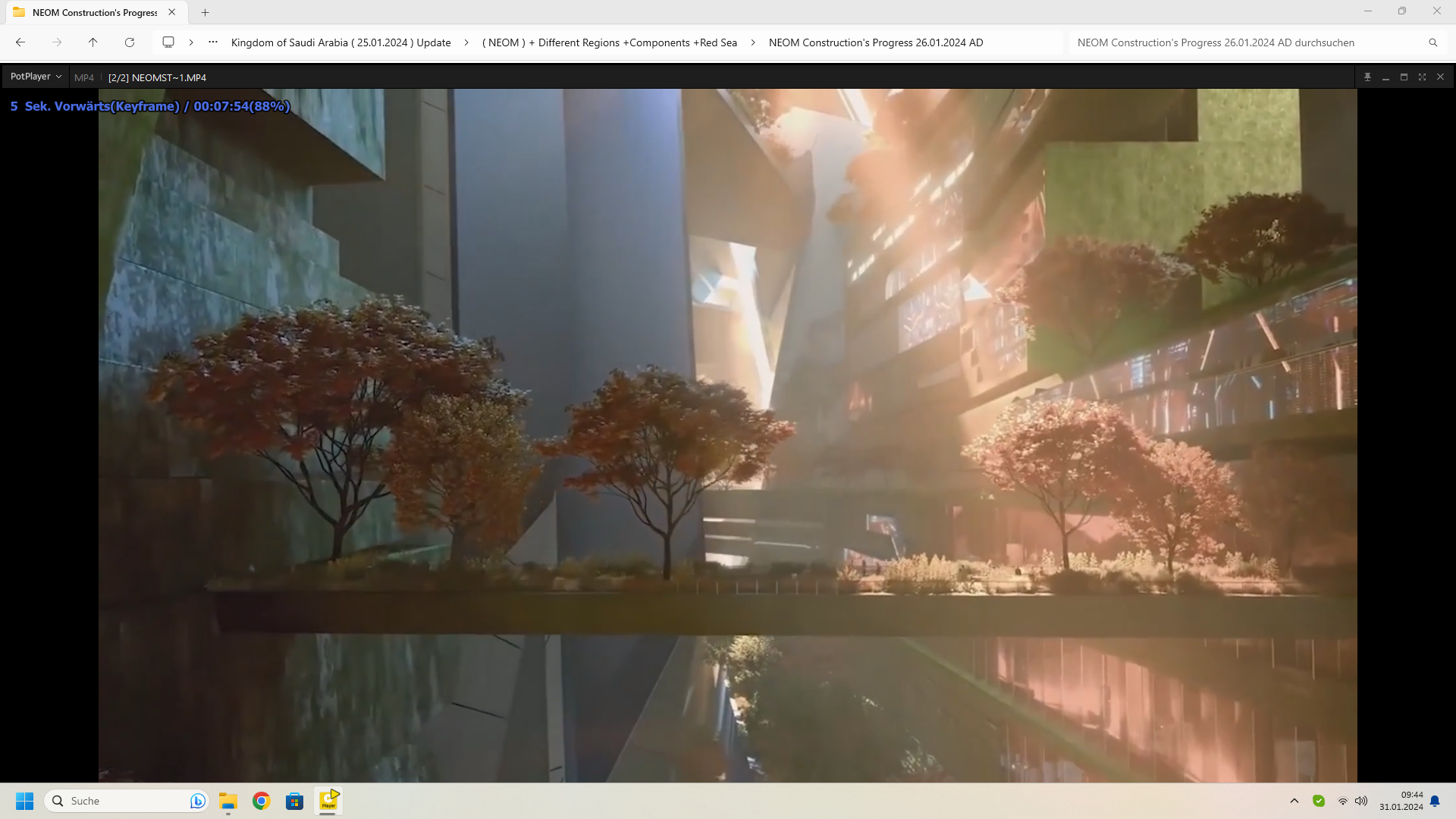Open (NEOM) + Different Regions breadcrumb
Image resolution: width=1456 pixels, height=819 pixels.
tap(610, 42)
